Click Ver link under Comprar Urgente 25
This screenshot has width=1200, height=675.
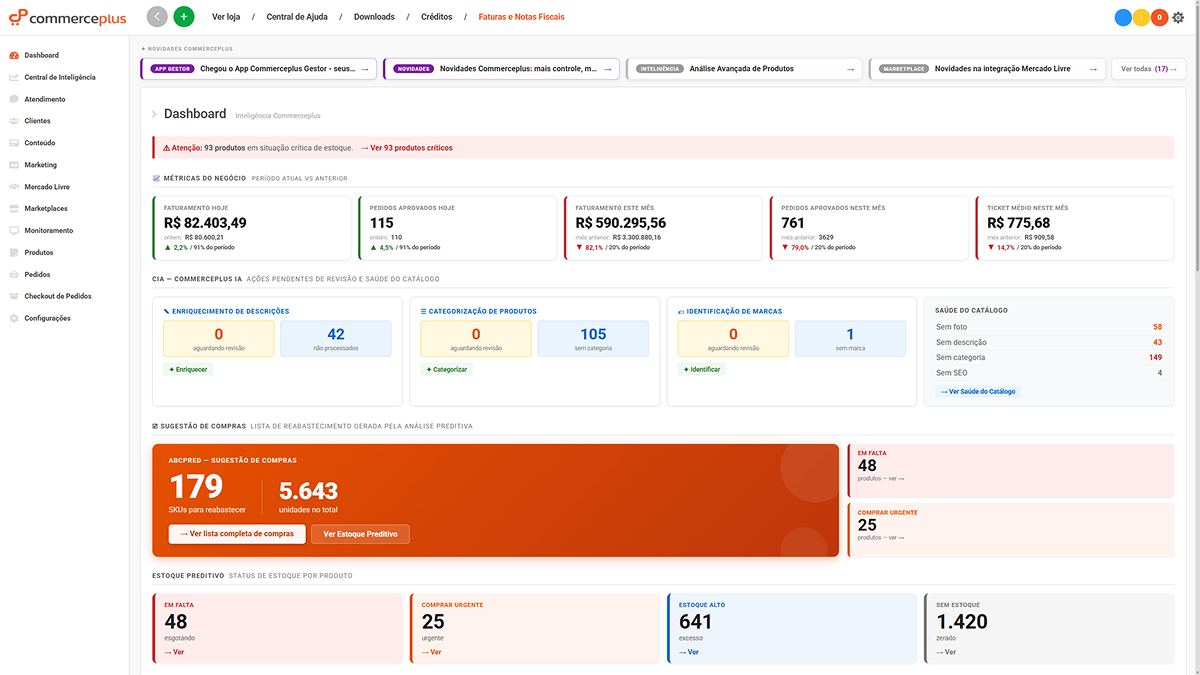(432, 652)
